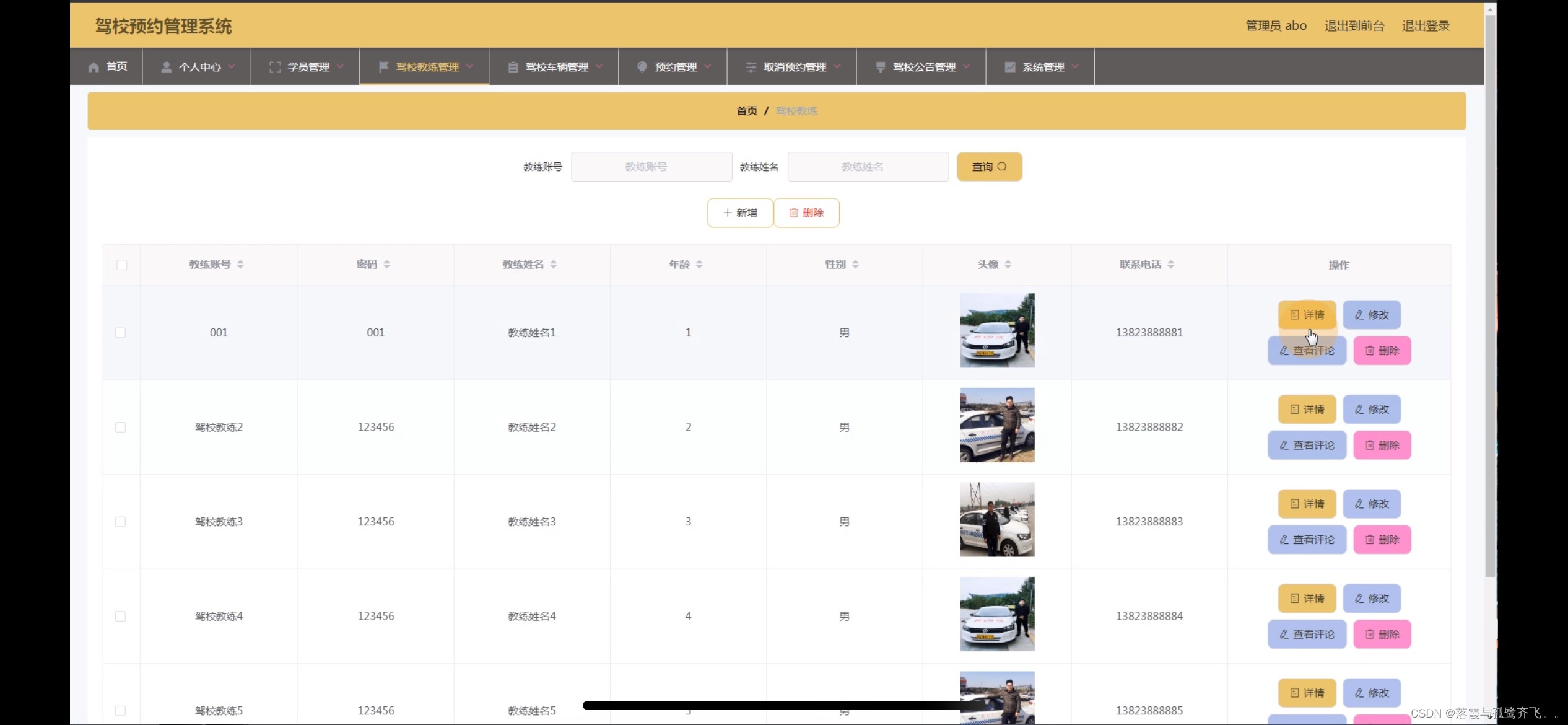Click the chart icon beside 系统管理

pyautogui.click(x=1009, y=67)
